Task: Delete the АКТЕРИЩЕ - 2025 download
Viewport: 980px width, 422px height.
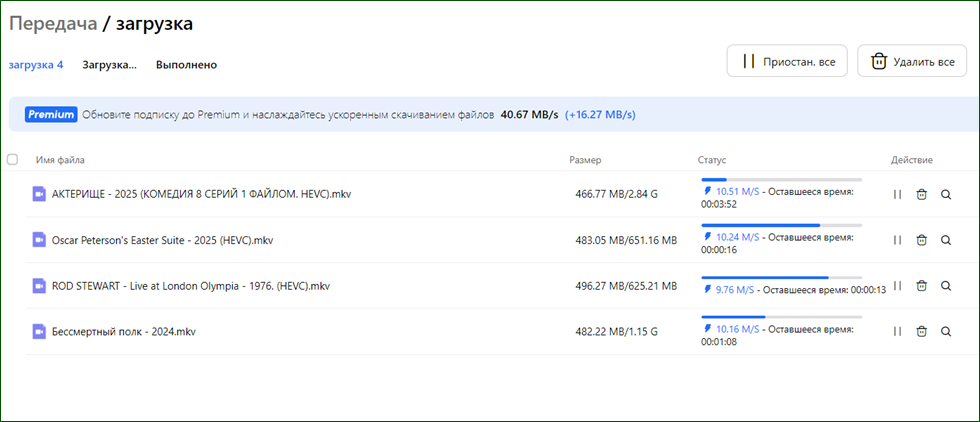Action: [x=921, y=194]
